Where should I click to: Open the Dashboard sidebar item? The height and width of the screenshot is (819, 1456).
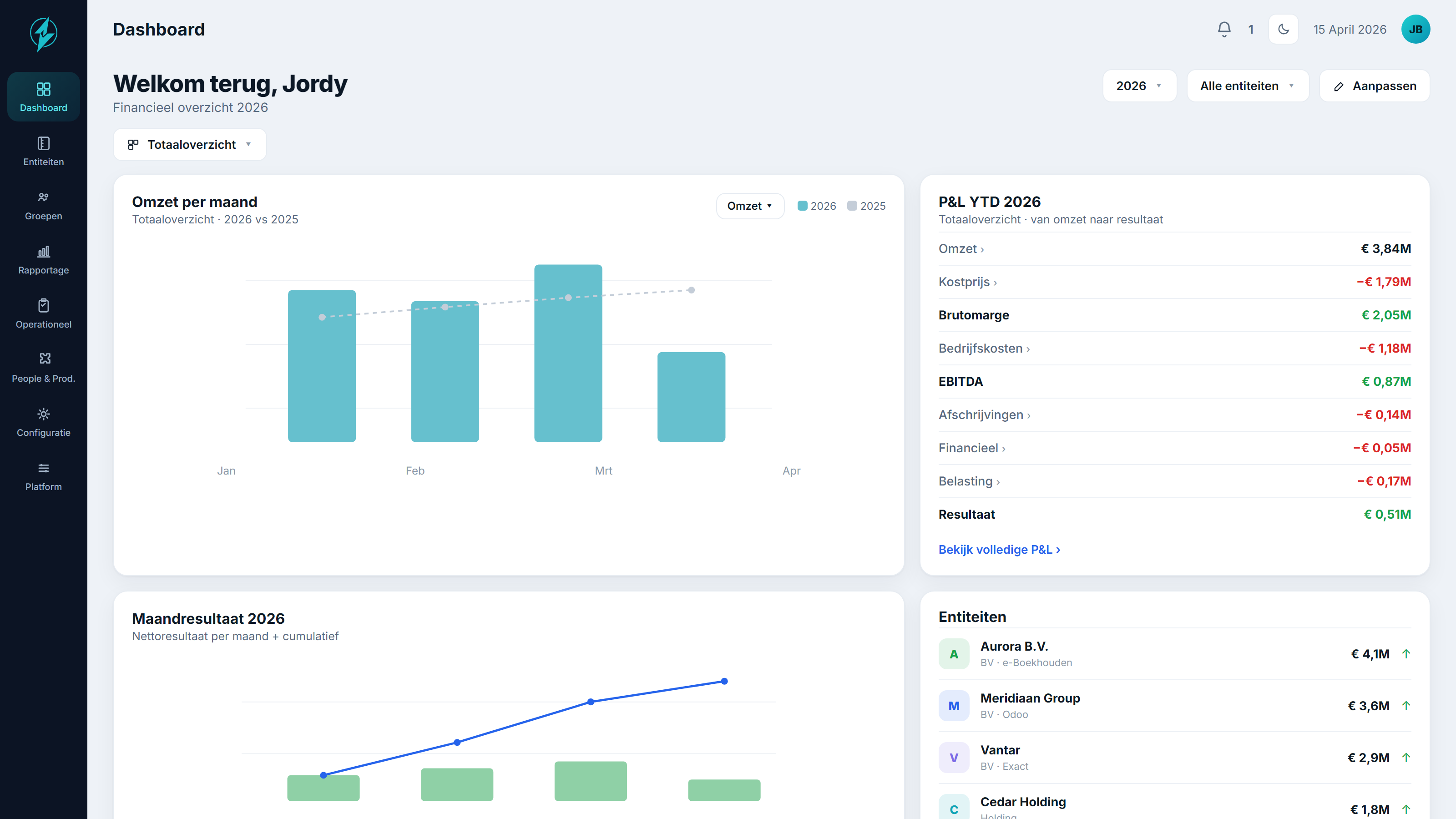click(44, 96)
